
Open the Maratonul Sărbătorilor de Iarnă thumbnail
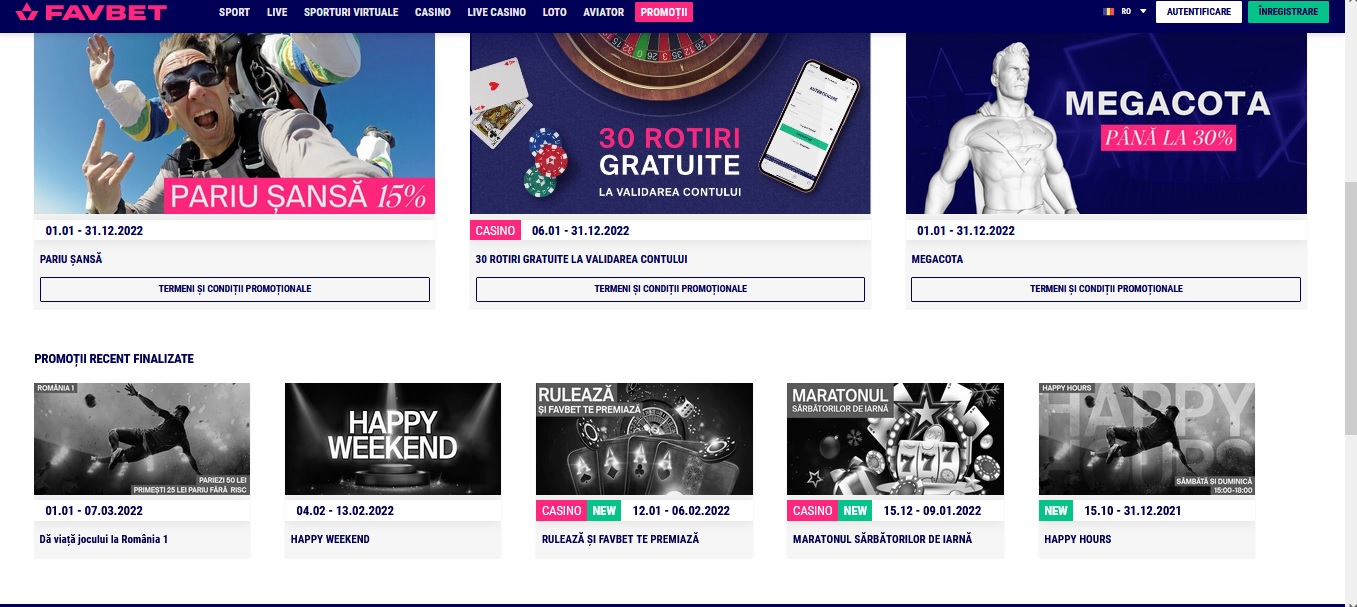895,440
